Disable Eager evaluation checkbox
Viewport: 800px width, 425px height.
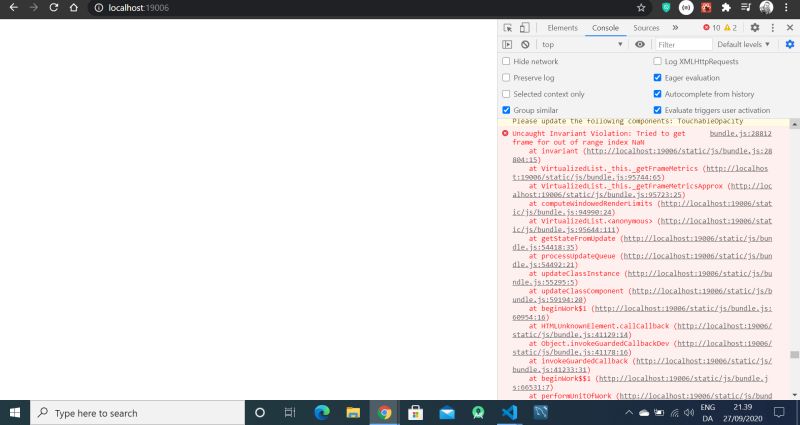[657, 78]
